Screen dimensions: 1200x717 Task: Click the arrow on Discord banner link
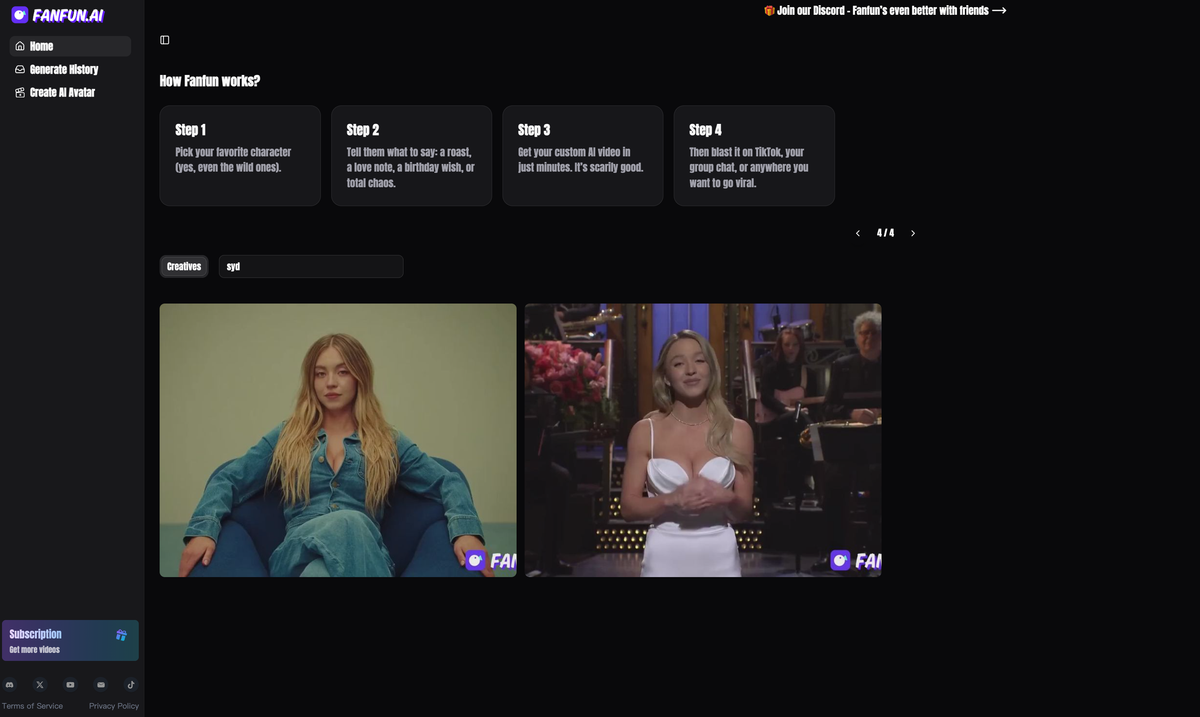coord(998,10)
